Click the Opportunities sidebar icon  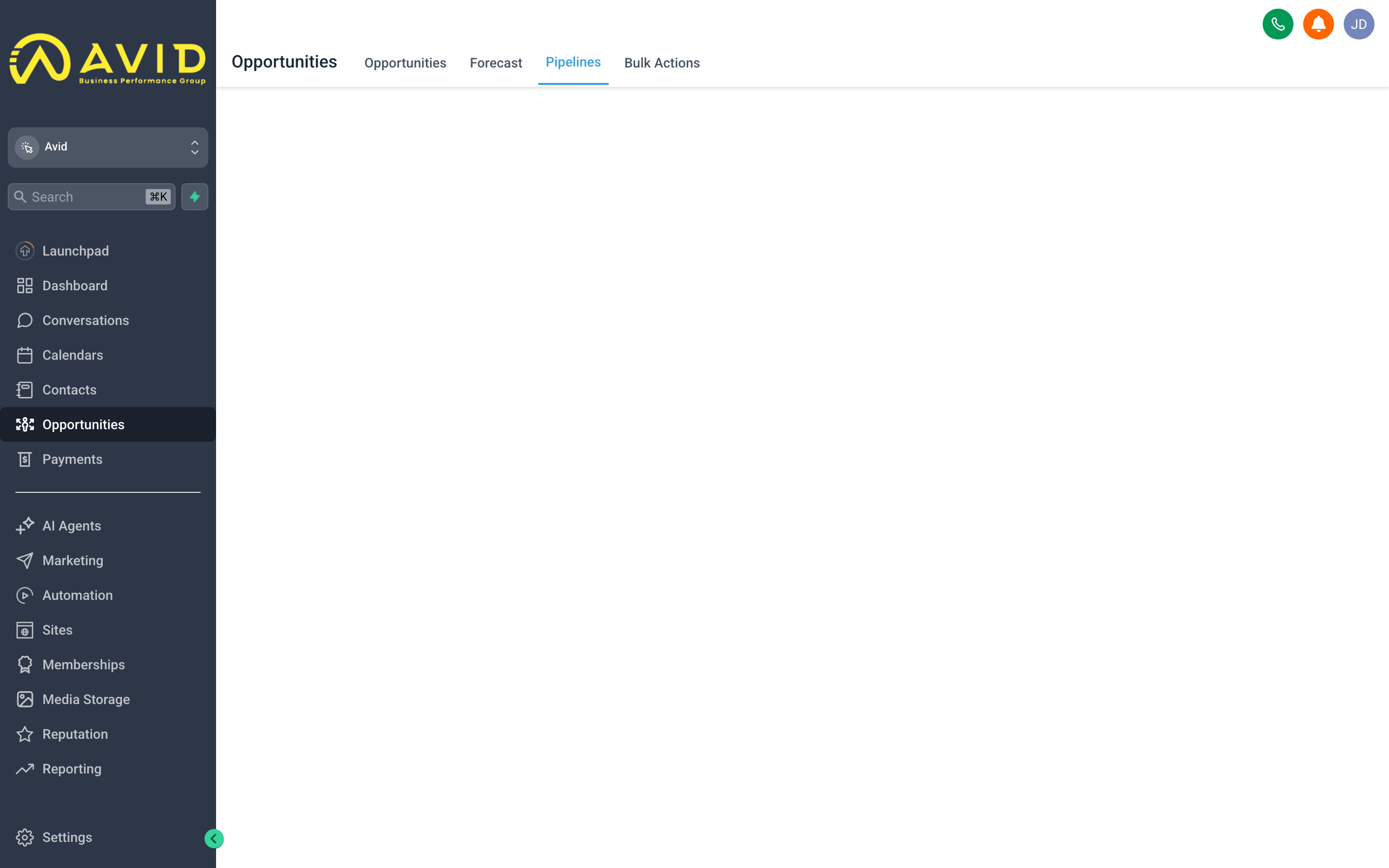tap(25, 424)
